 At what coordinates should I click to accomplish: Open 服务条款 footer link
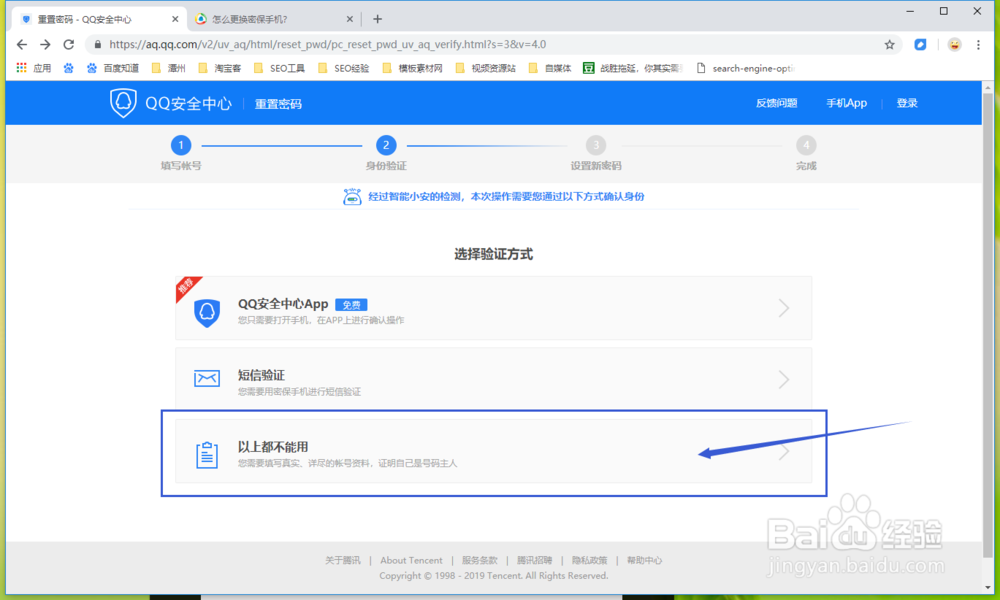pyautogui.click(x=480, y=560)
